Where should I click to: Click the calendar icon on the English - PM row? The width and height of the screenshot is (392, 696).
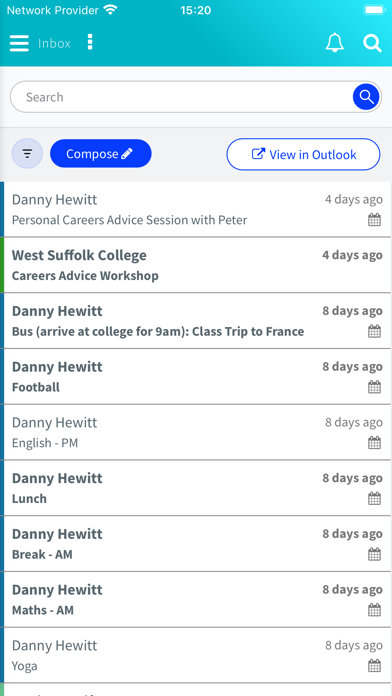374,443
